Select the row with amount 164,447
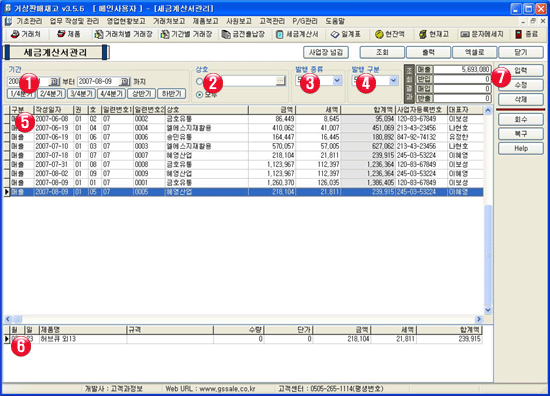The height and width of the screenshot is (396, 550). 247,137
